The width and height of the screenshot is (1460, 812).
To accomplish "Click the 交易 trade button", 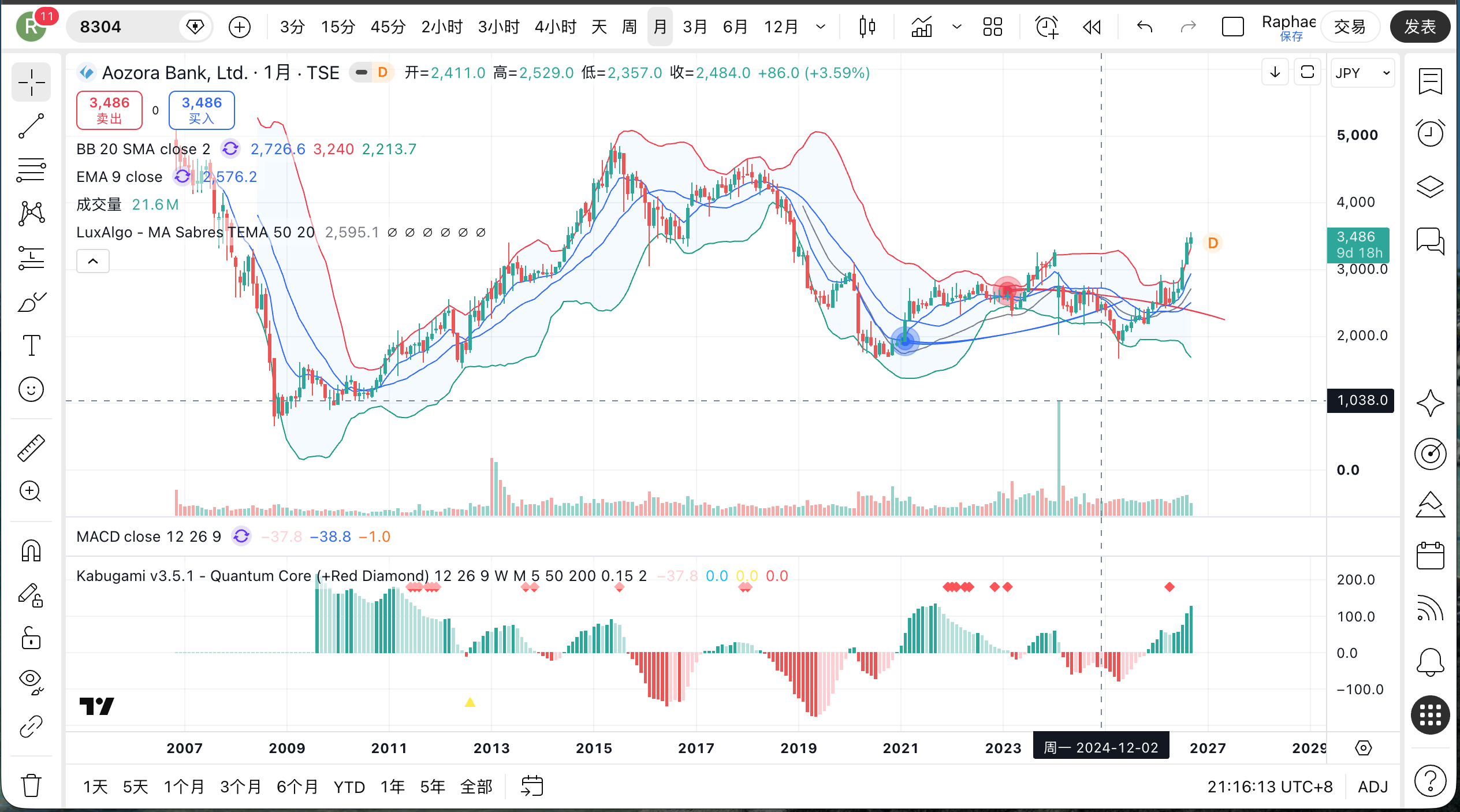I will click(x=1350, y=27).
